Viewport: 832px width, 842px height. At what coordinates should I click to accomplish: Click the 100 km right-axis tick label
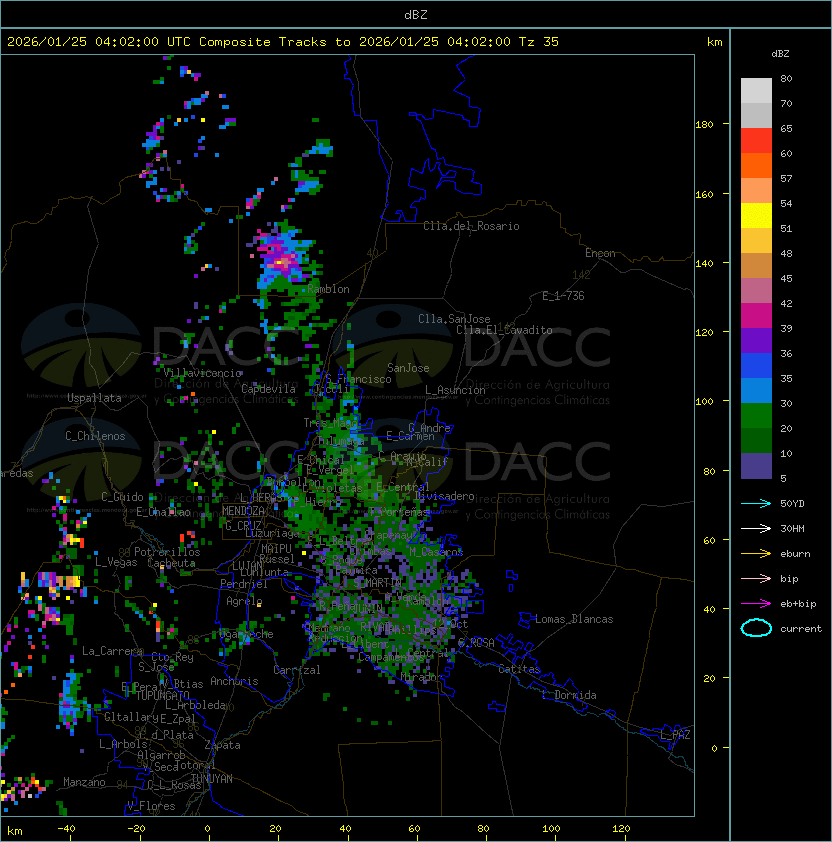pyautogui.click(x=704, y=402)
